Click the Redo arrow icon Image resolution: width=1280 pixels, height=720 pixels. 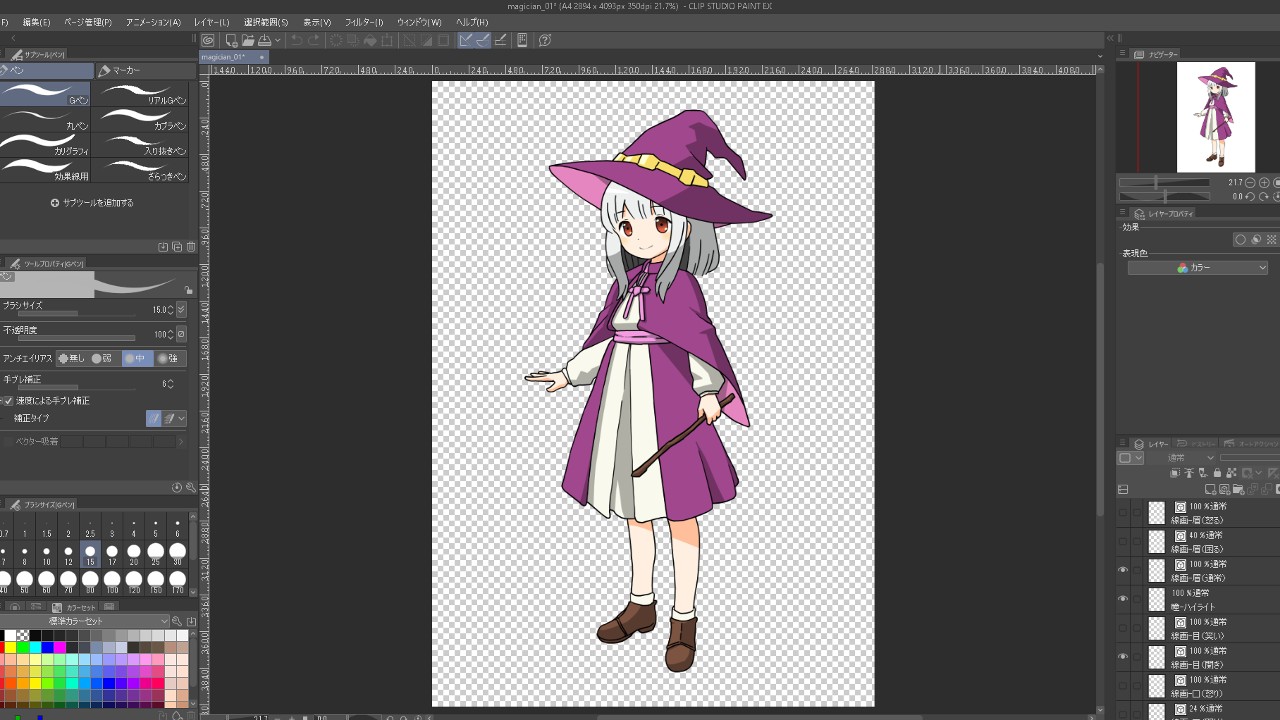[314, 41]
